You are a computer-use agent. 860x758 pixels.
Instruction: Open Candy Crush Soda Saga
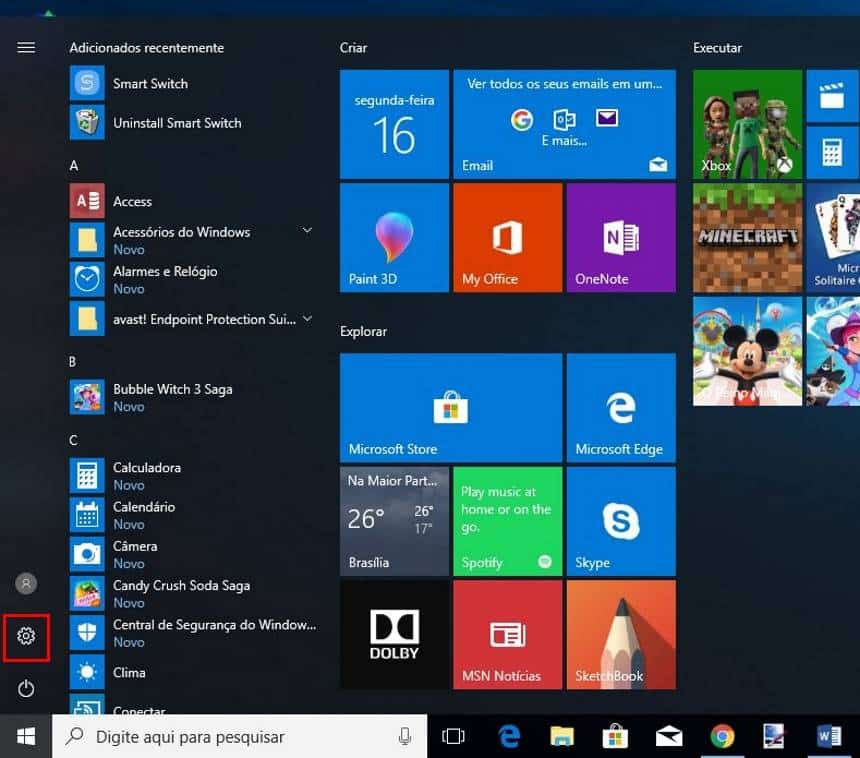tap(192, 593)
